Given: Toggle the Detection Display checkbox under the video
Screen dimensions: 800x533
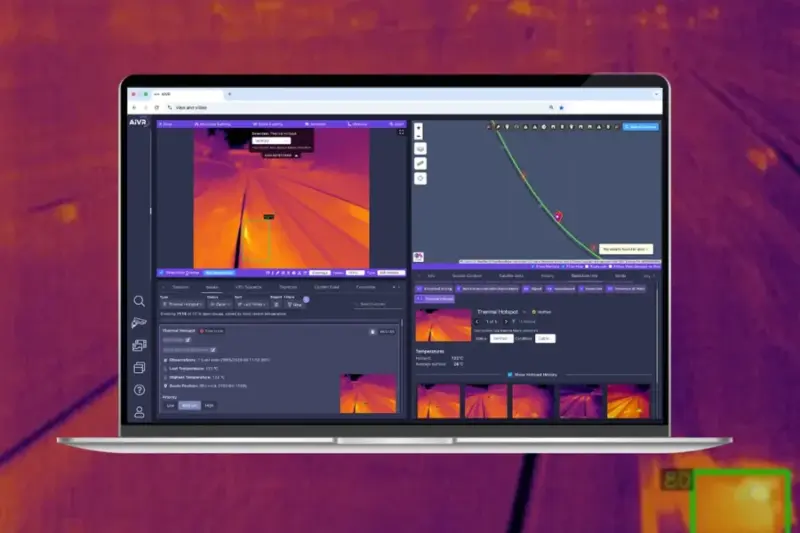Looking at the screenshot, I should click(x=161, y=273).
